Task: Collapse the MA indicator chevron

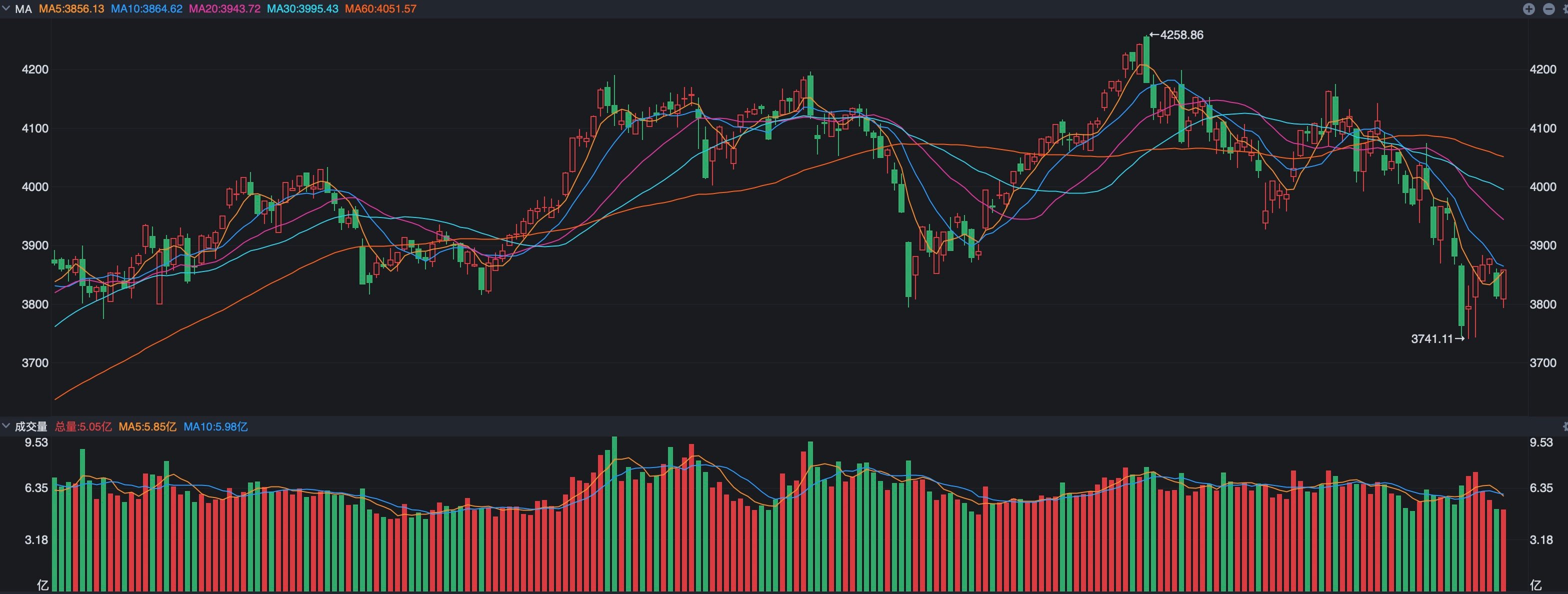Action: (6, 8)
